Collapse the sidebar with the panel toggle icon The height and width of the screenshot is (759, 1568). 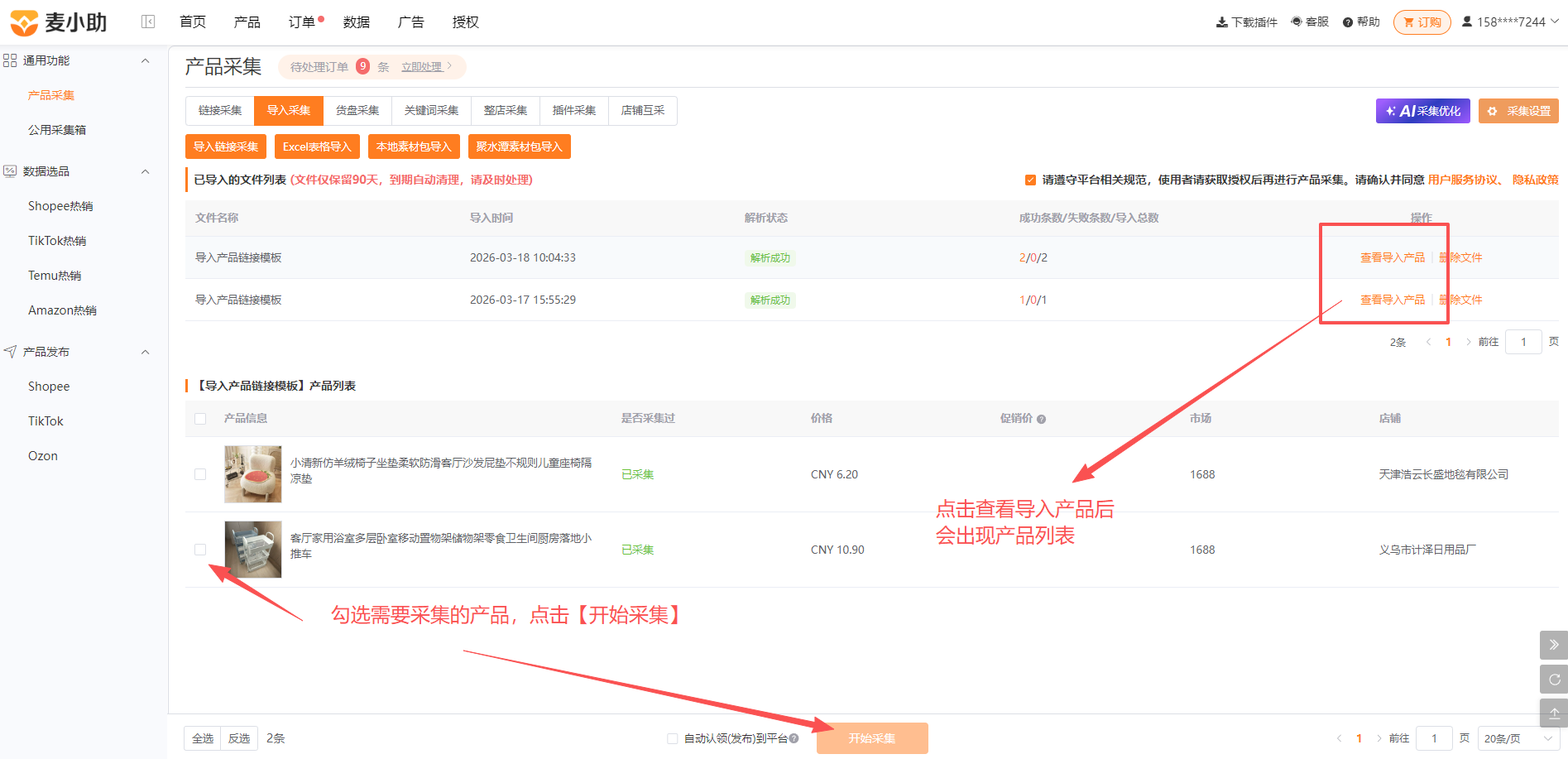tap(148, 22)
